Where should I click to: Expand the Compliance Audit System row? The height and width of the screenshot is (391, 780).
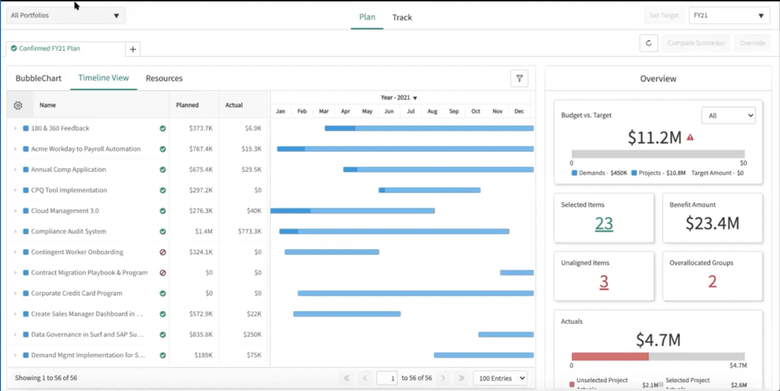tap(15, 231)
